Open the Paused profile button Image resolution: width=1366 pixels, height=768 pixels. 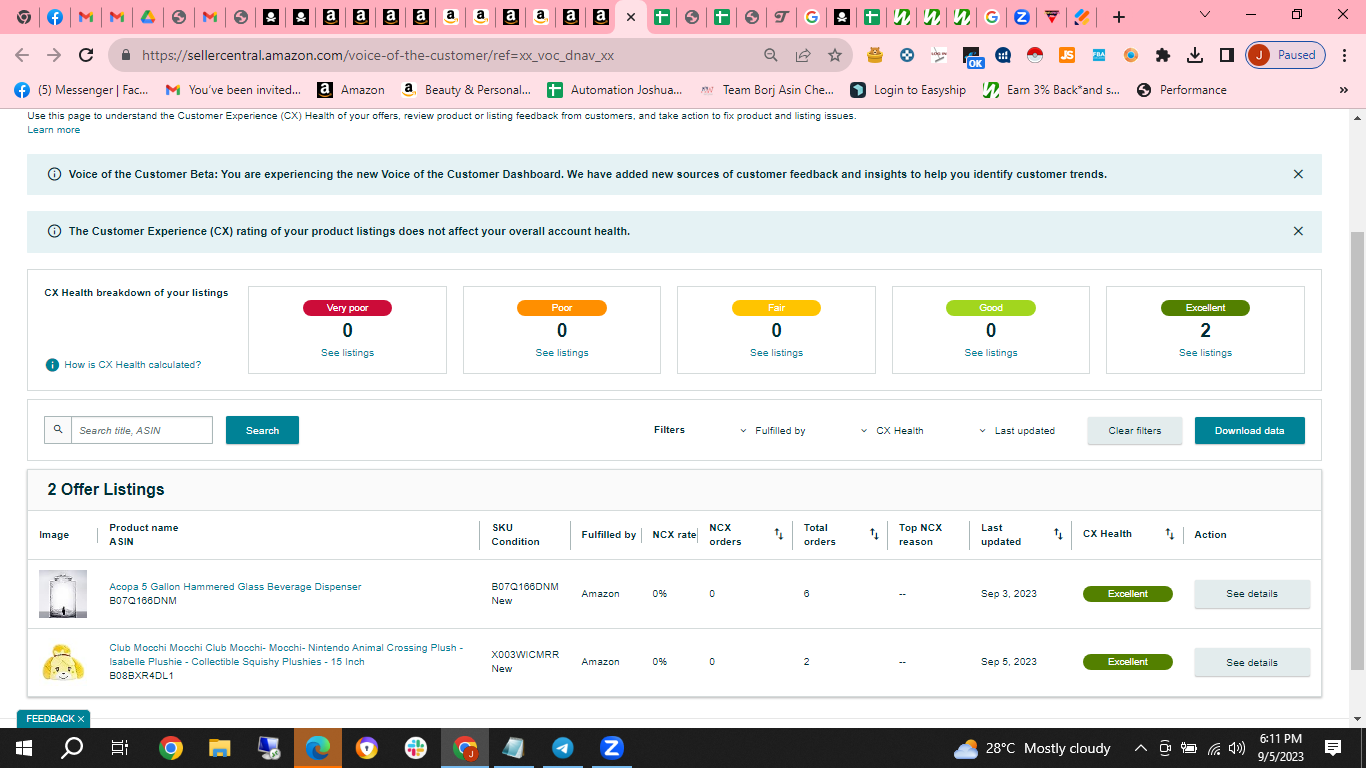click(1286, 55)
